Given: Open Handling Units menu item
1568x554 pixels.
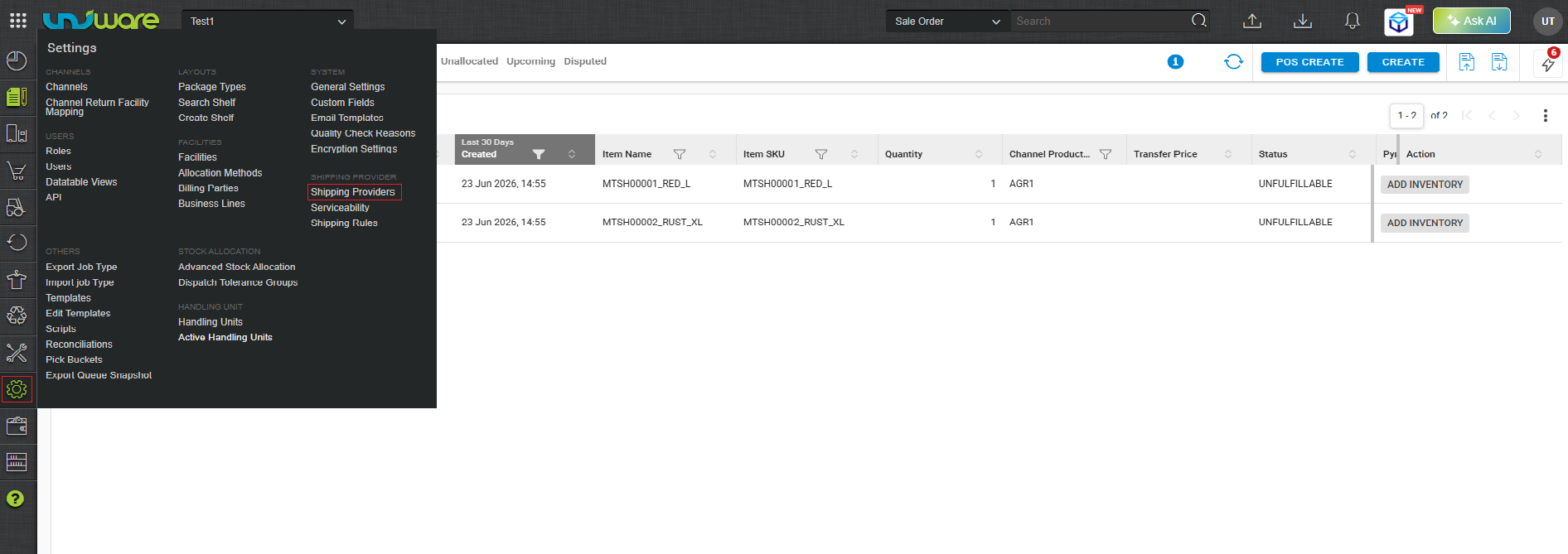Looking at the screenshot, I should (211, 322).
